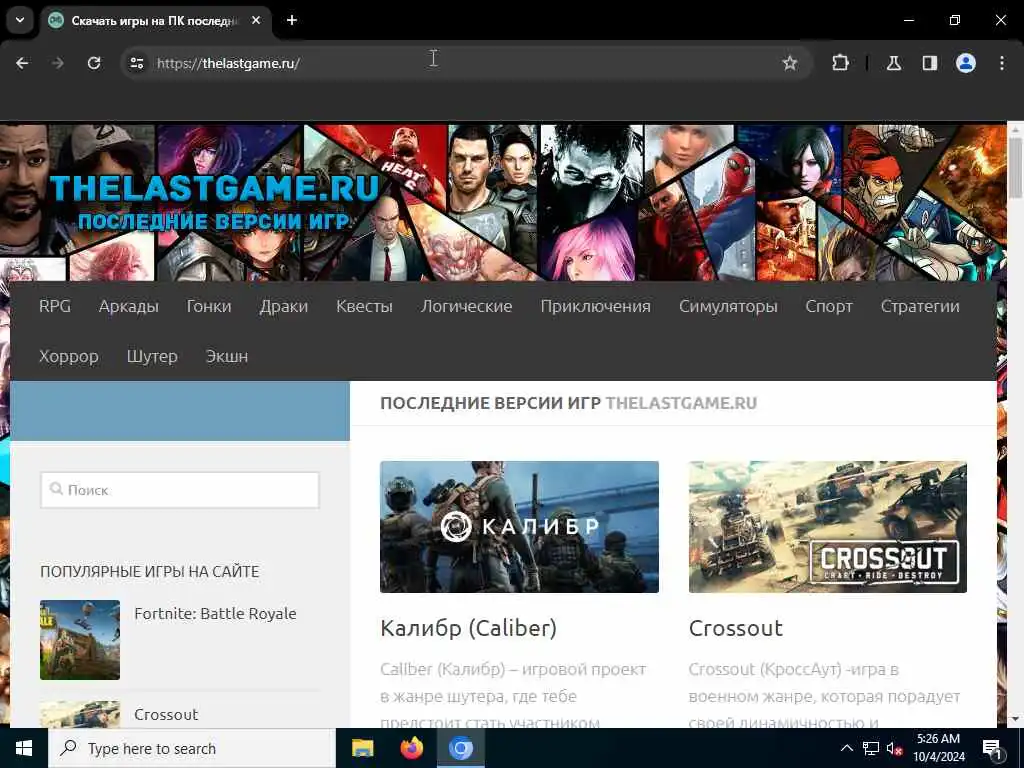Image resolution: width=1024 pixels, height=768 pixels.
Task: Launch Firefox from the taskbar
Action: tap(411, 748)
